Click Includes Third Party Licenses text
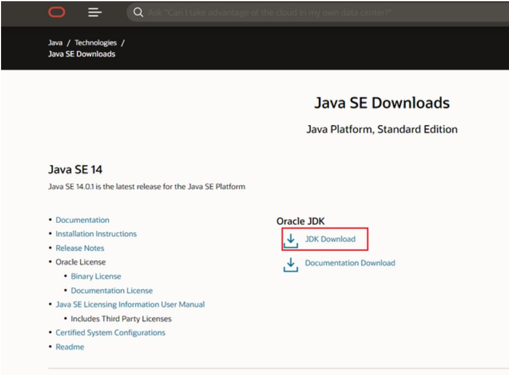This screenshot has height=375, width=509. coord(121,319)
